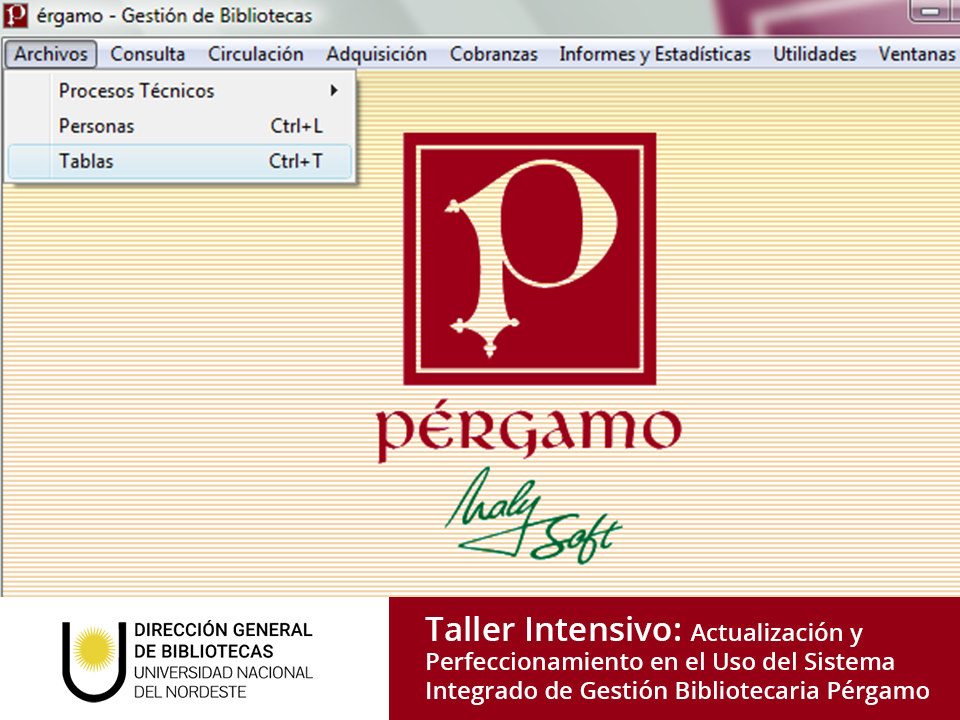The height and width of the screenshot is (720, 960).
Task: Click the Pérgamo app icon in title bar
Action: coord(15,15)
